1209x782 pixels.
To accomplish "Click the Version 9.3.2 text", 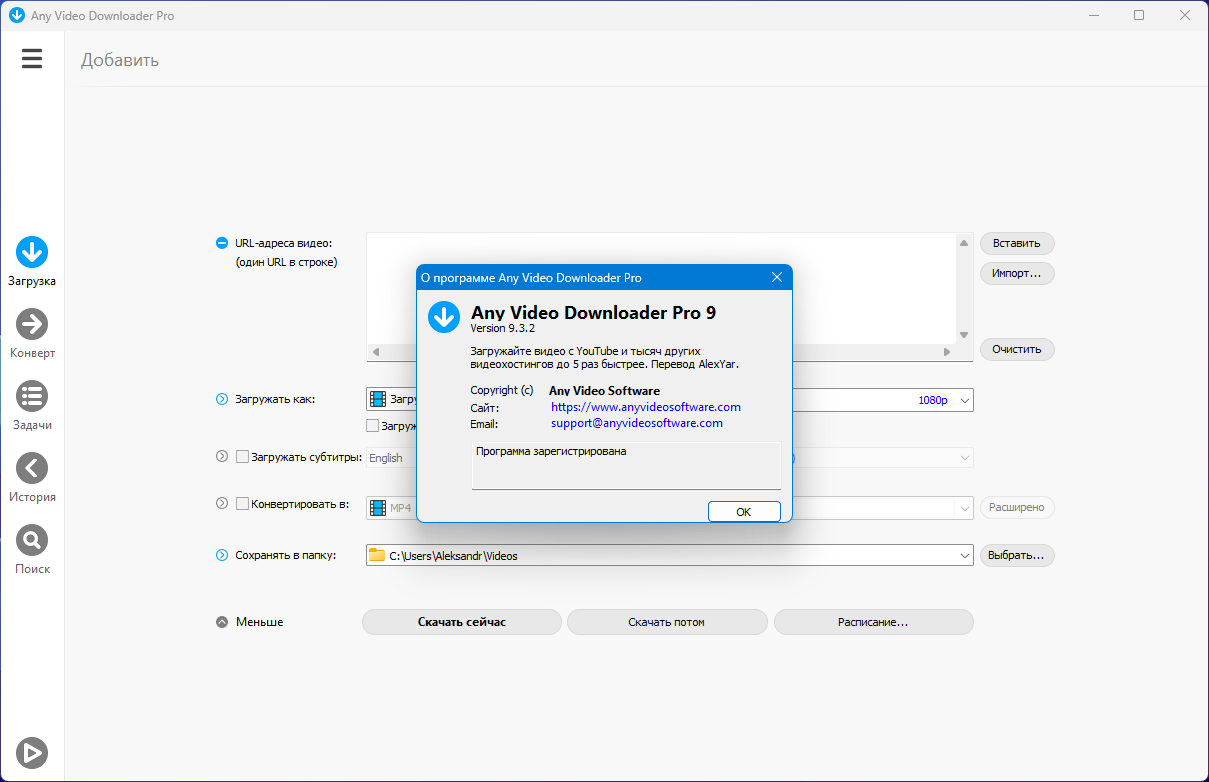I will (502, 328).
